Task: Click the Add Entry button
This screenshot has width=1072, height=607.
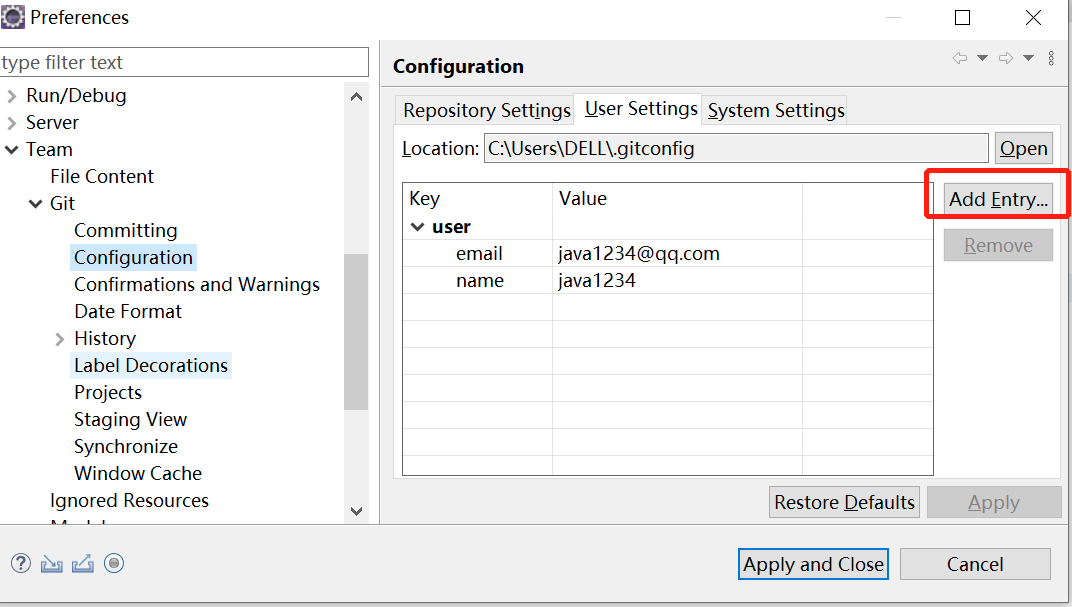Action: (x=998, y=199)
